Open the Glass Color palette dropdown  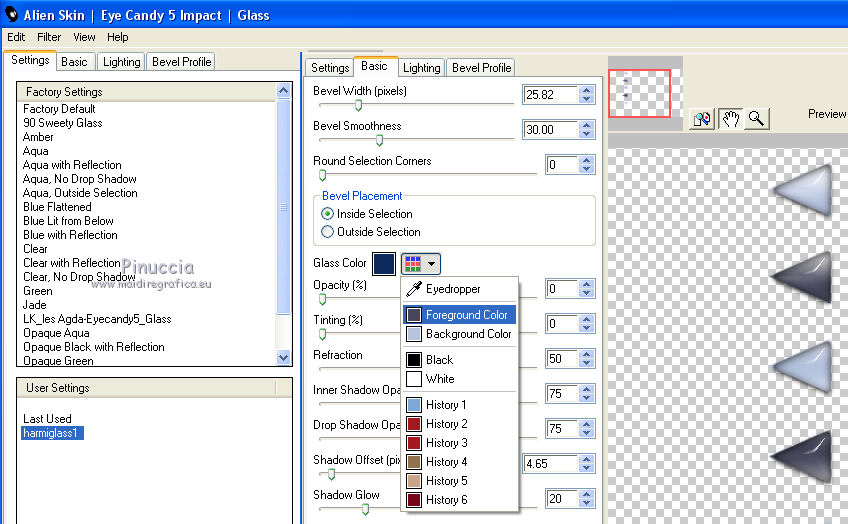(x=420, y=263)
